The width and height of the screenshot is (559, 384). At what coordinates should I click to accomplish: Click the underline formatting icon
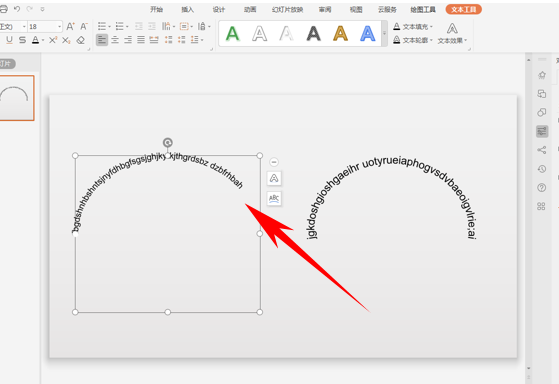pos(9,40)
